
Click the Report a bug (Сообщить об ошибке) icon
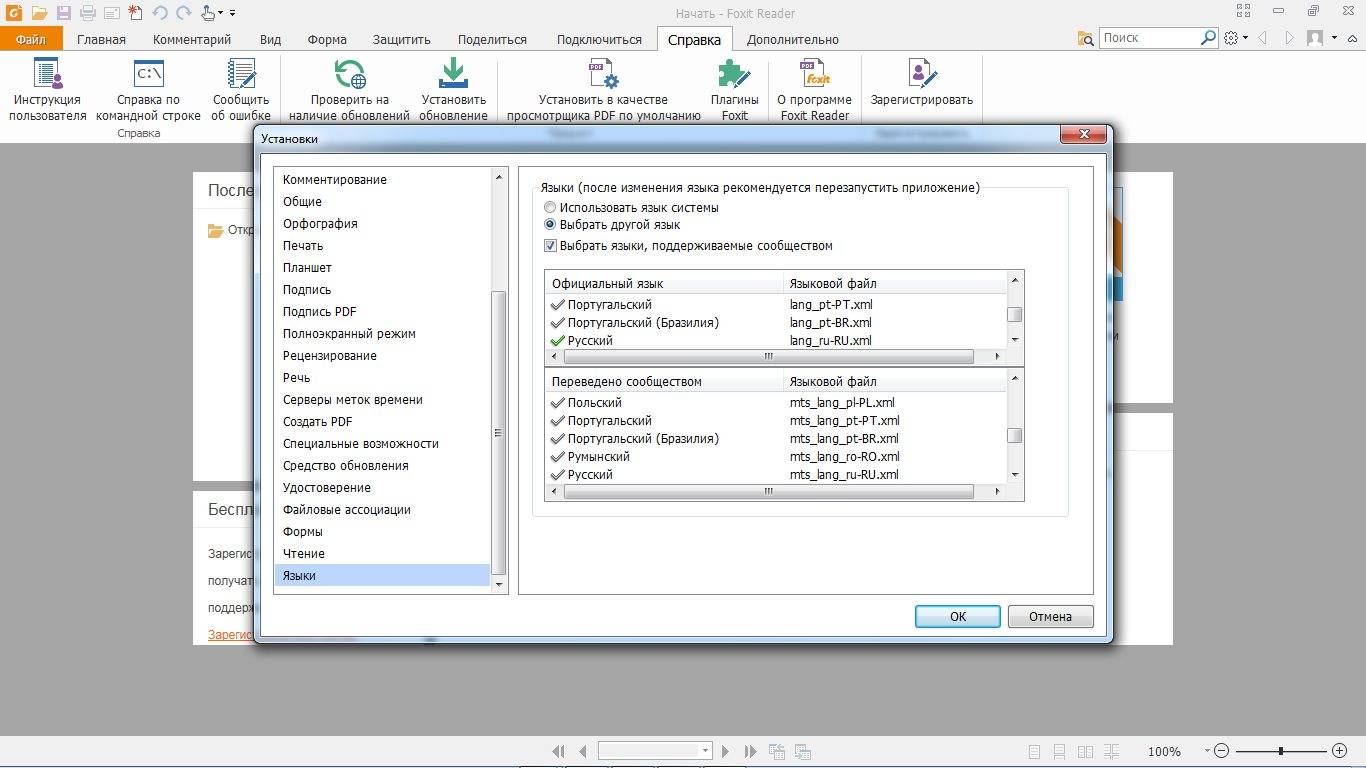(241, 90)
